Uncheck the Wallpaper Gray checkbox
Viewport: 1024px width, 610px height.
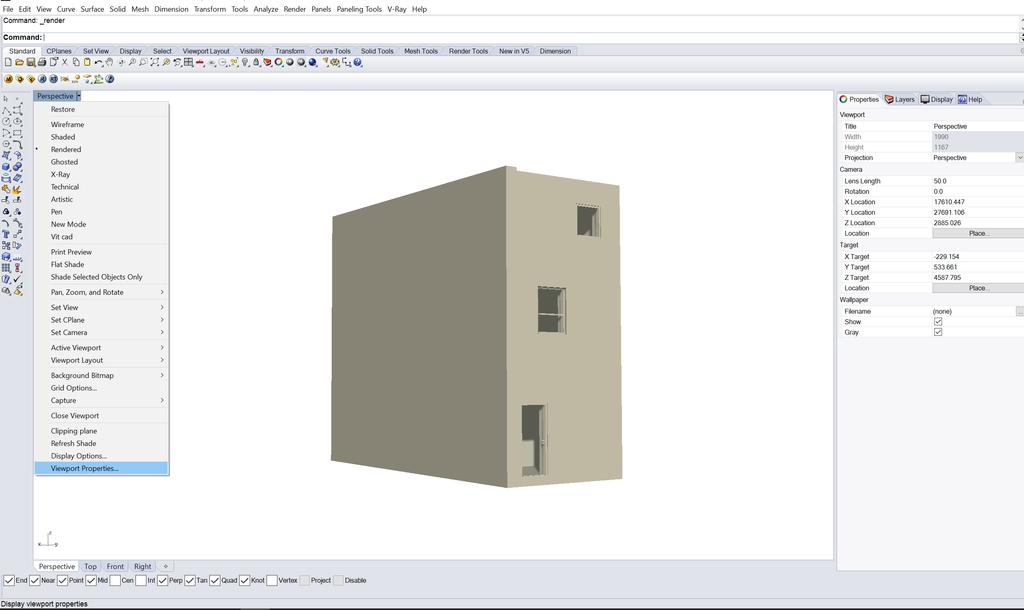pyautogui.click(x=938, y=332)
